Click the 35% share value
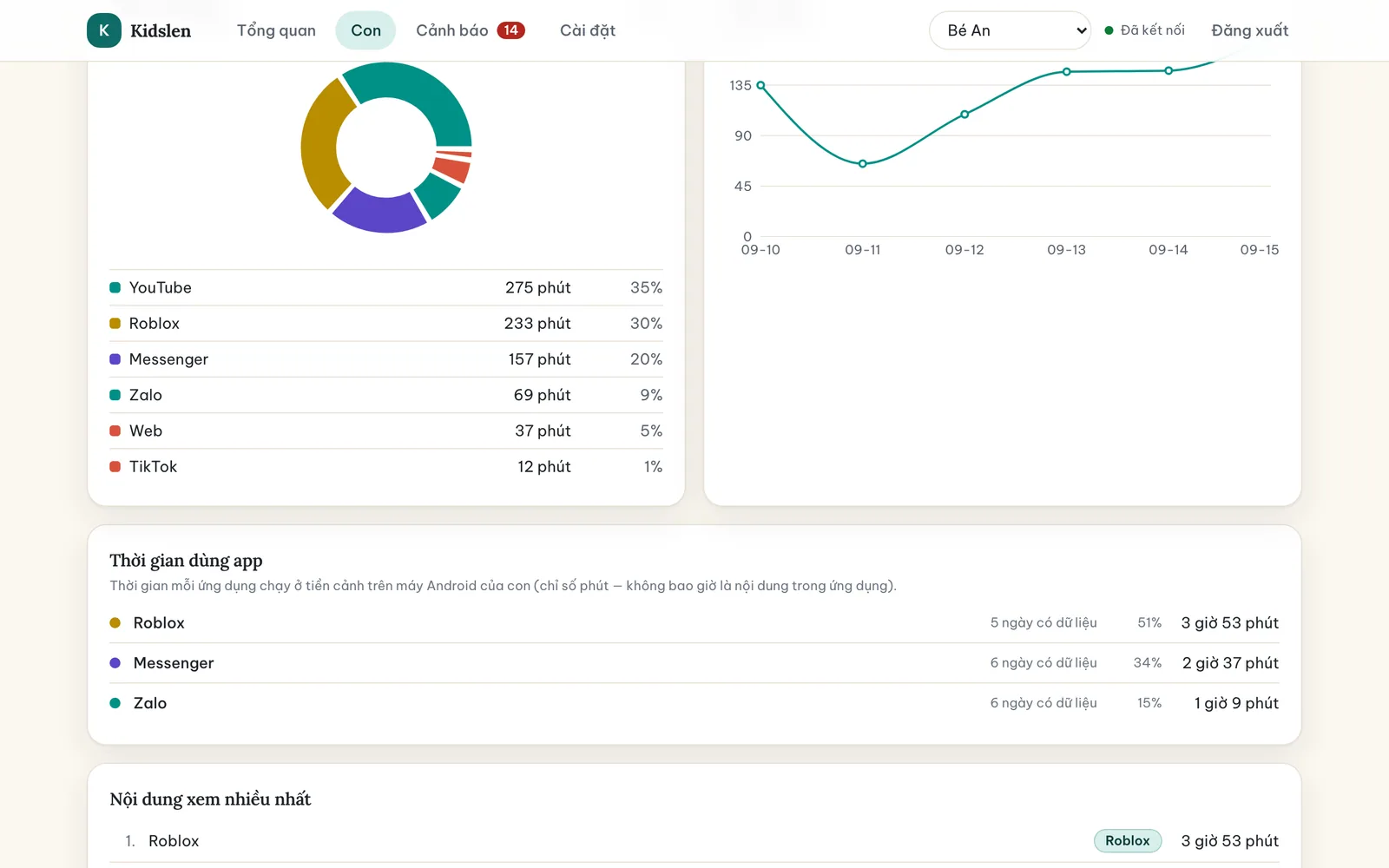 tap(646, 287)
